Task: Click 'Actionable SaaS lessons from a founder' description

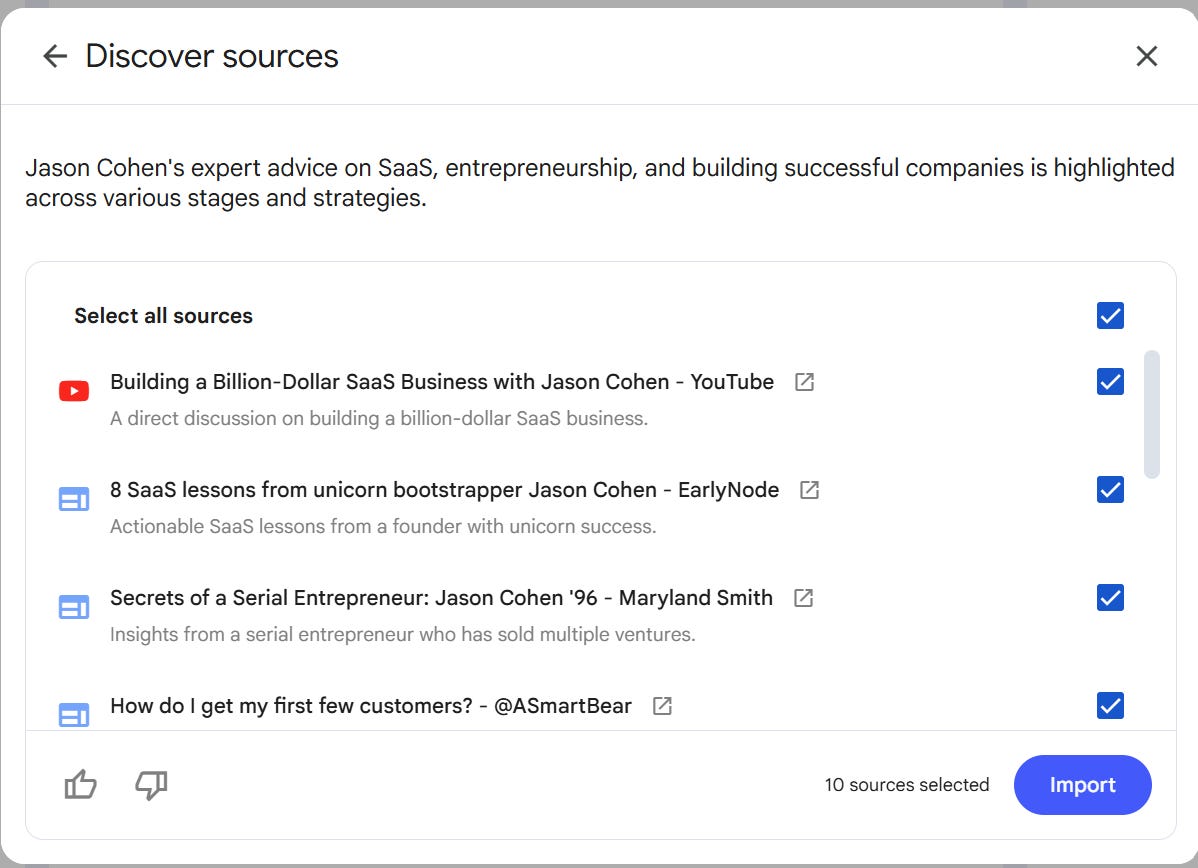Action: coord(383,526)
